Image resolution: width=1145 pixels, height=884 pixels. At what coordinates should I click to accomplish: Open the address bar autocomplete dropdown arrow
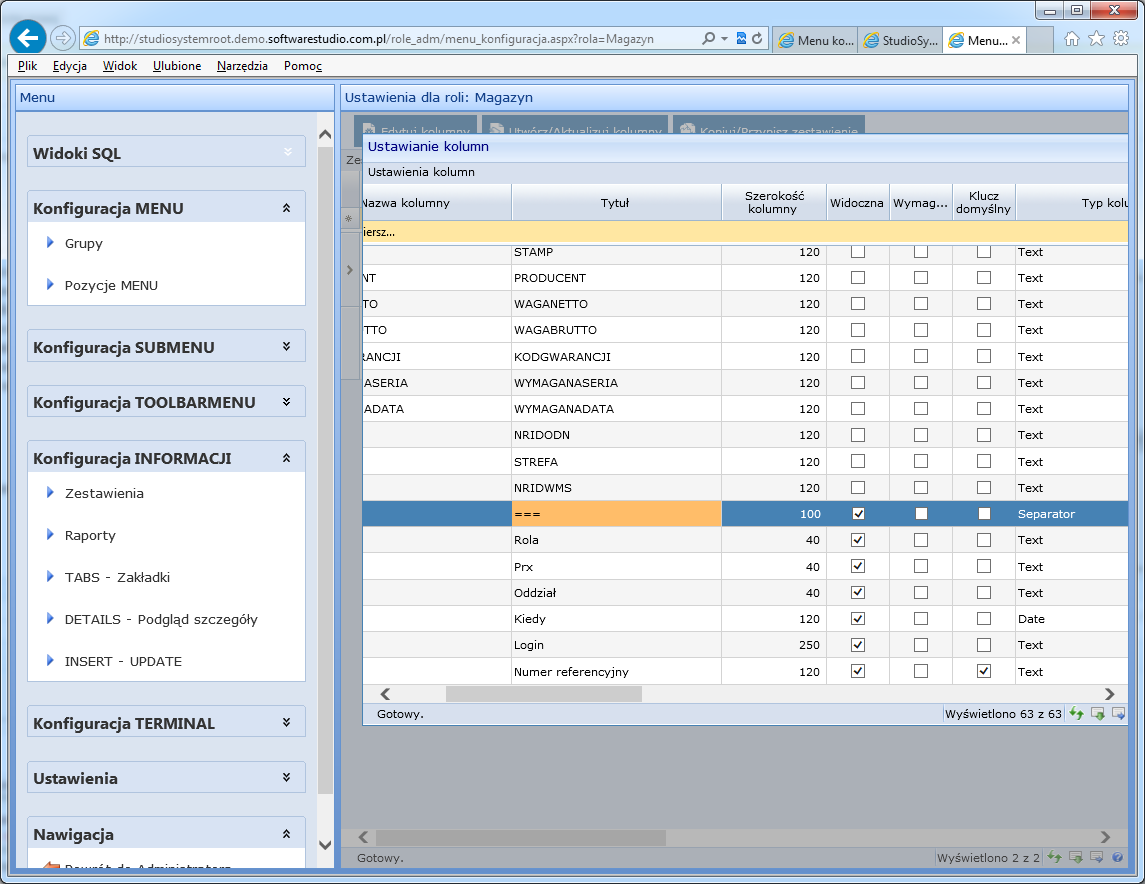click(724, 39)
